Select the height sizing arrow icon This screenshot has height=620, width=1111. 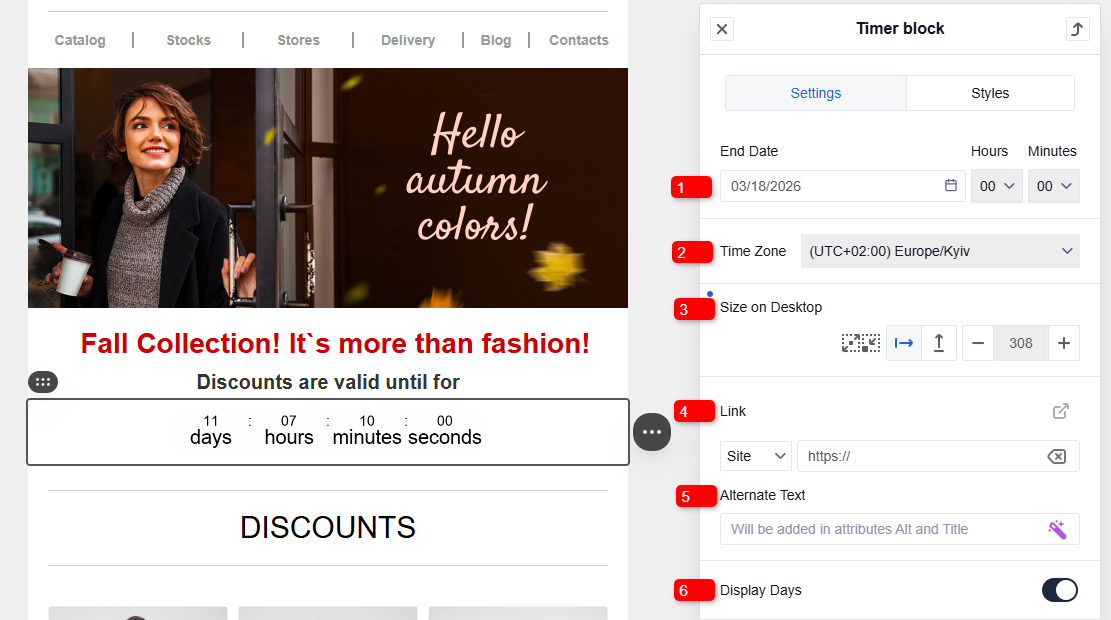(939, 343)
